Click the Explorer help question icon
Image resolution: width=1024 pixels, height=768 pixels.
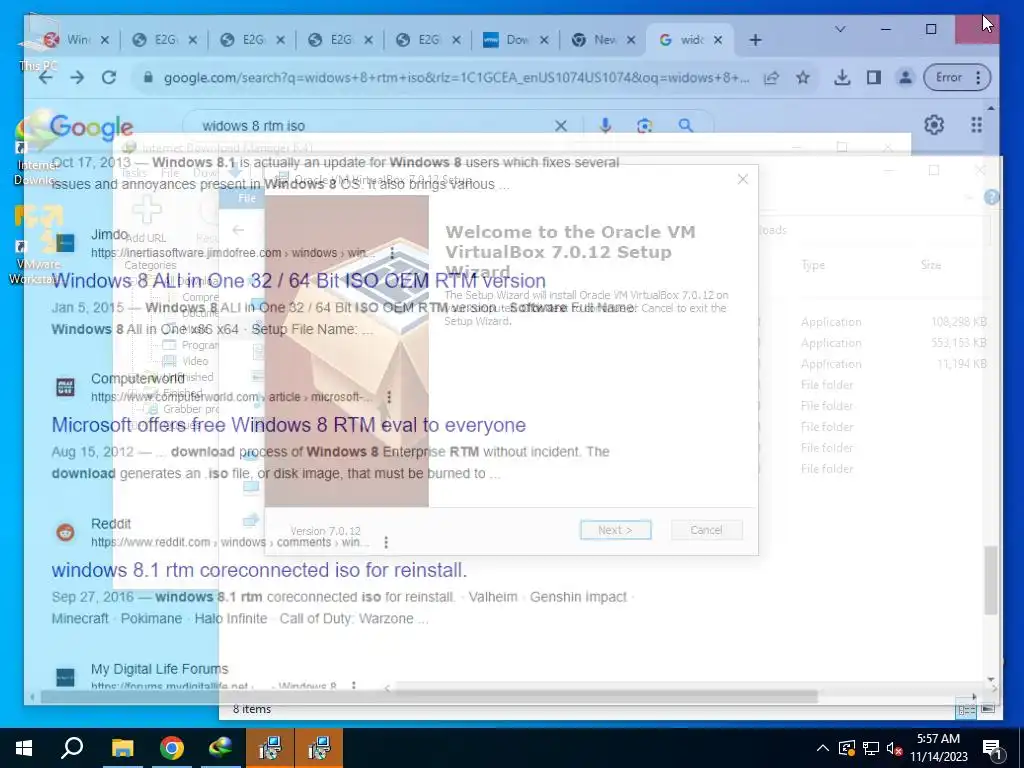tap(991, 197)
